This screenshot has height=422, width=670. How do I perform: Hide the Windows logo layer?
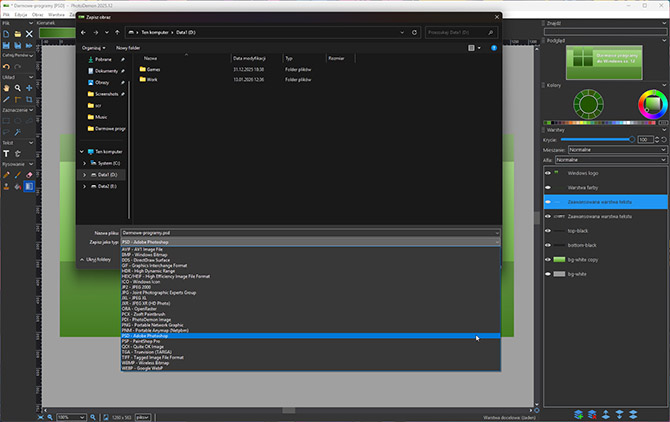pyautogui.click(x=548, y=173)
